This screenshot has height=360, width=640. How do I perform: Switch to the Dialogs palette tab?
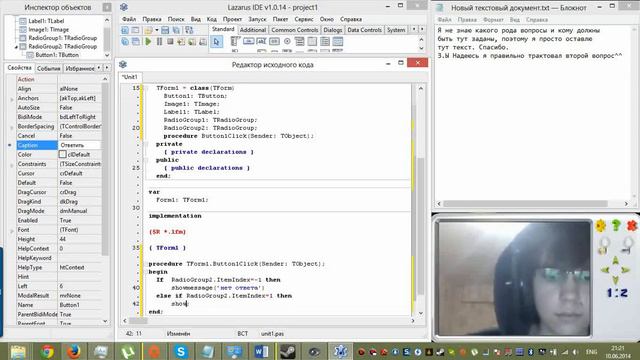pyautogui.click(x=333, y=30)
